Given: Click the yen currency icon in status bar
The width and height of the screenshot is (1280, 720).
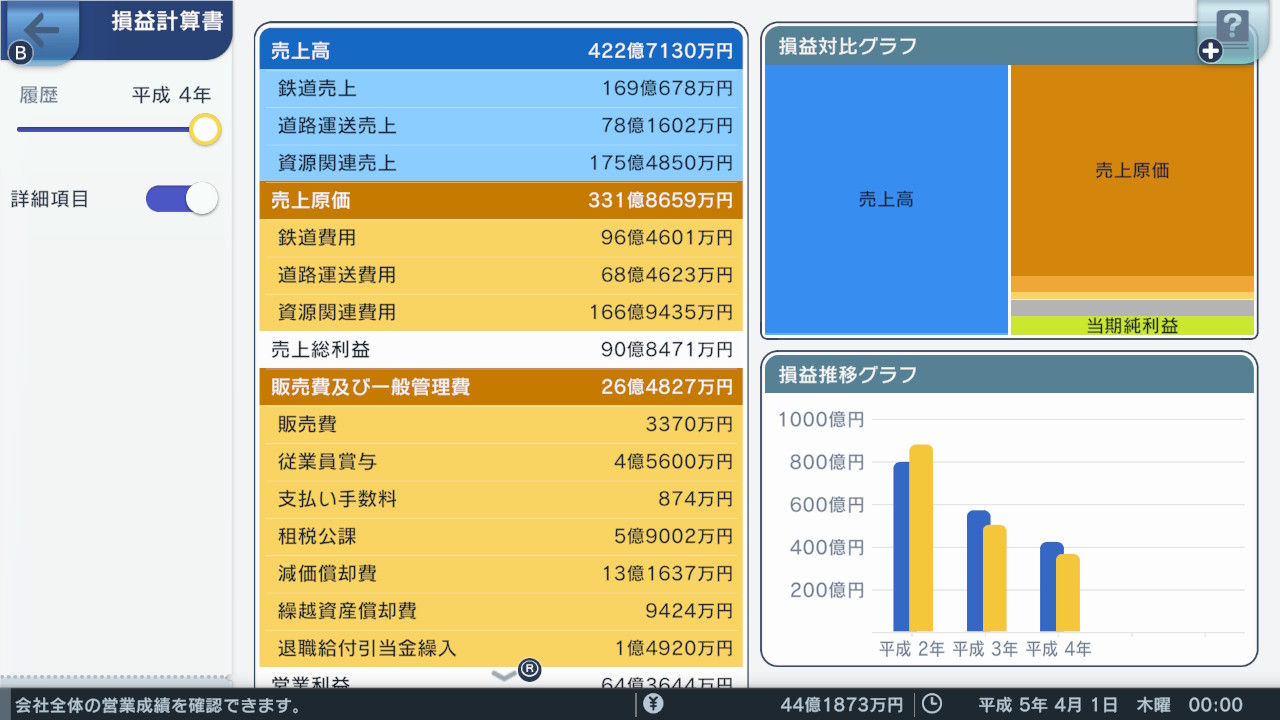Looking at the screenshot, I should click(x=651, y=704).
